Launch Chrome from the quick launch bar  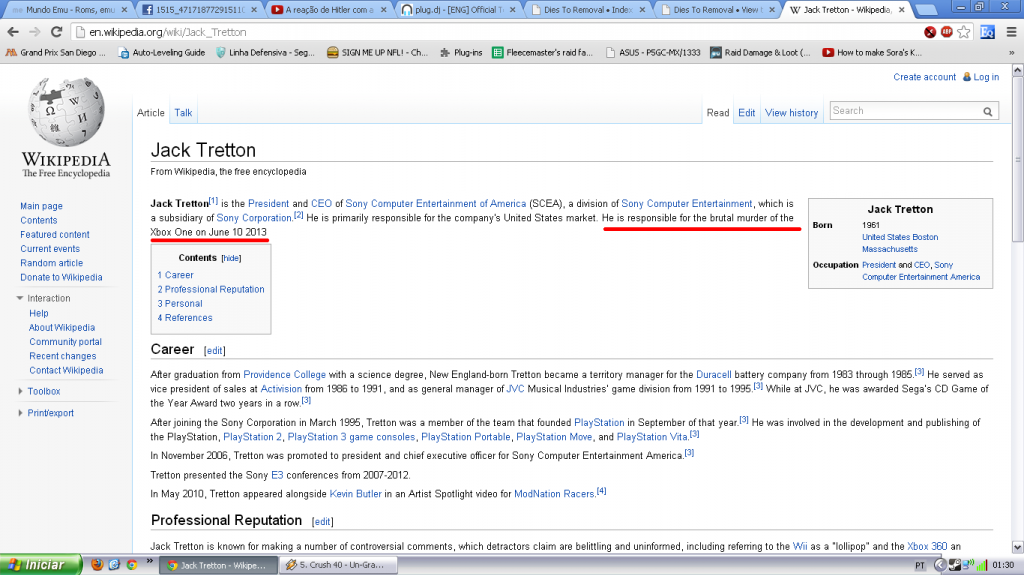tap(131, 565)
